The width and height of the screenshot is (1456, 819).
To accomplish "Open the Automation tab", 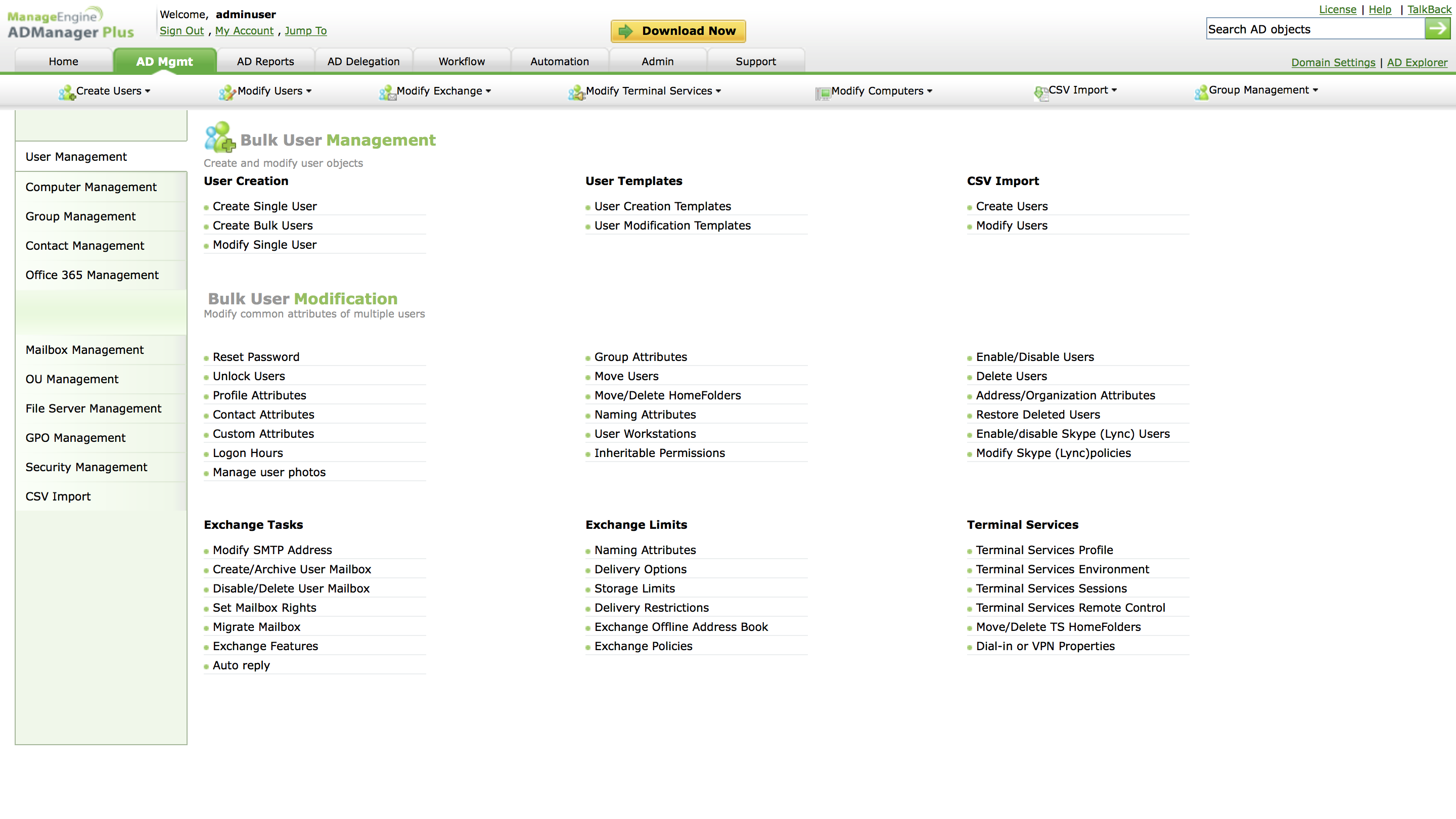I will pos(559,62).
